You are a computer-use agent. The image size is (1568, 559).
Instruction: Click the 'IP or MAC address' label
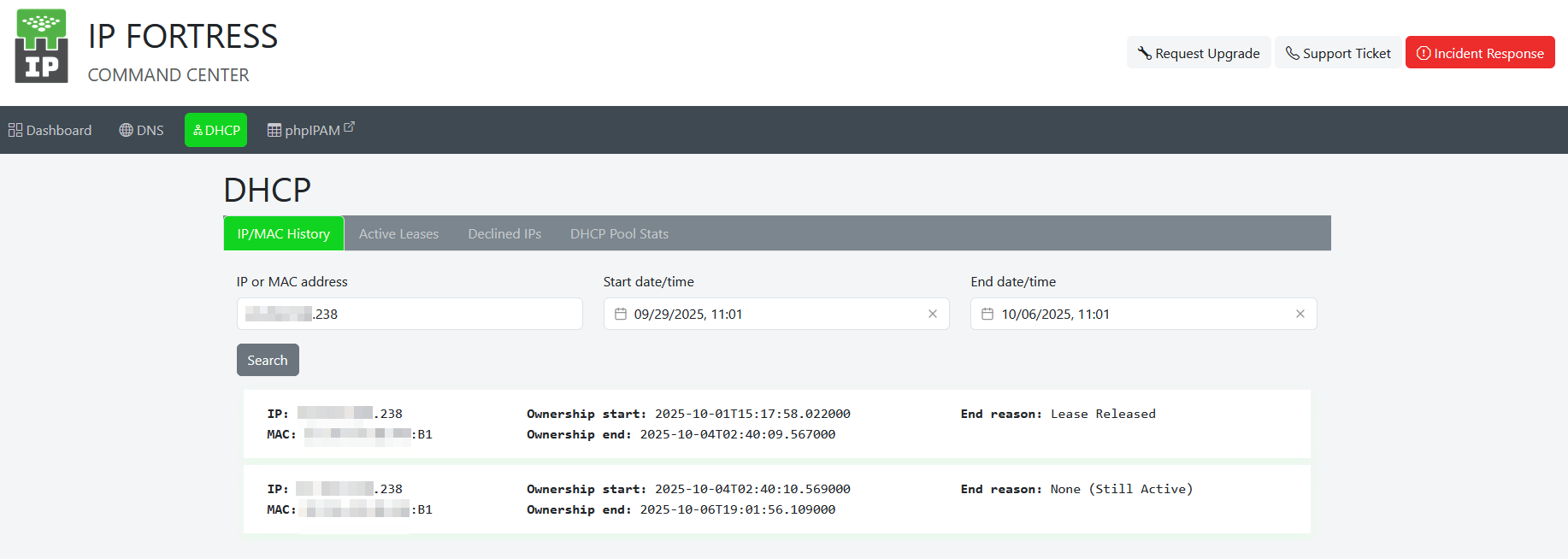point(292,281)
